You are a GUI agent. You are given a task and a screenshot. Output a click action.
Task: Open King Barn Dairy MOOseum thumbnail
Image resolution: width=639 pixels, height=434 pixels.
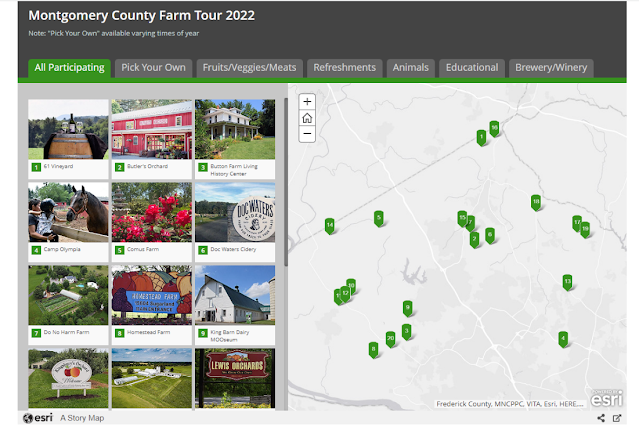click(235, 295)
